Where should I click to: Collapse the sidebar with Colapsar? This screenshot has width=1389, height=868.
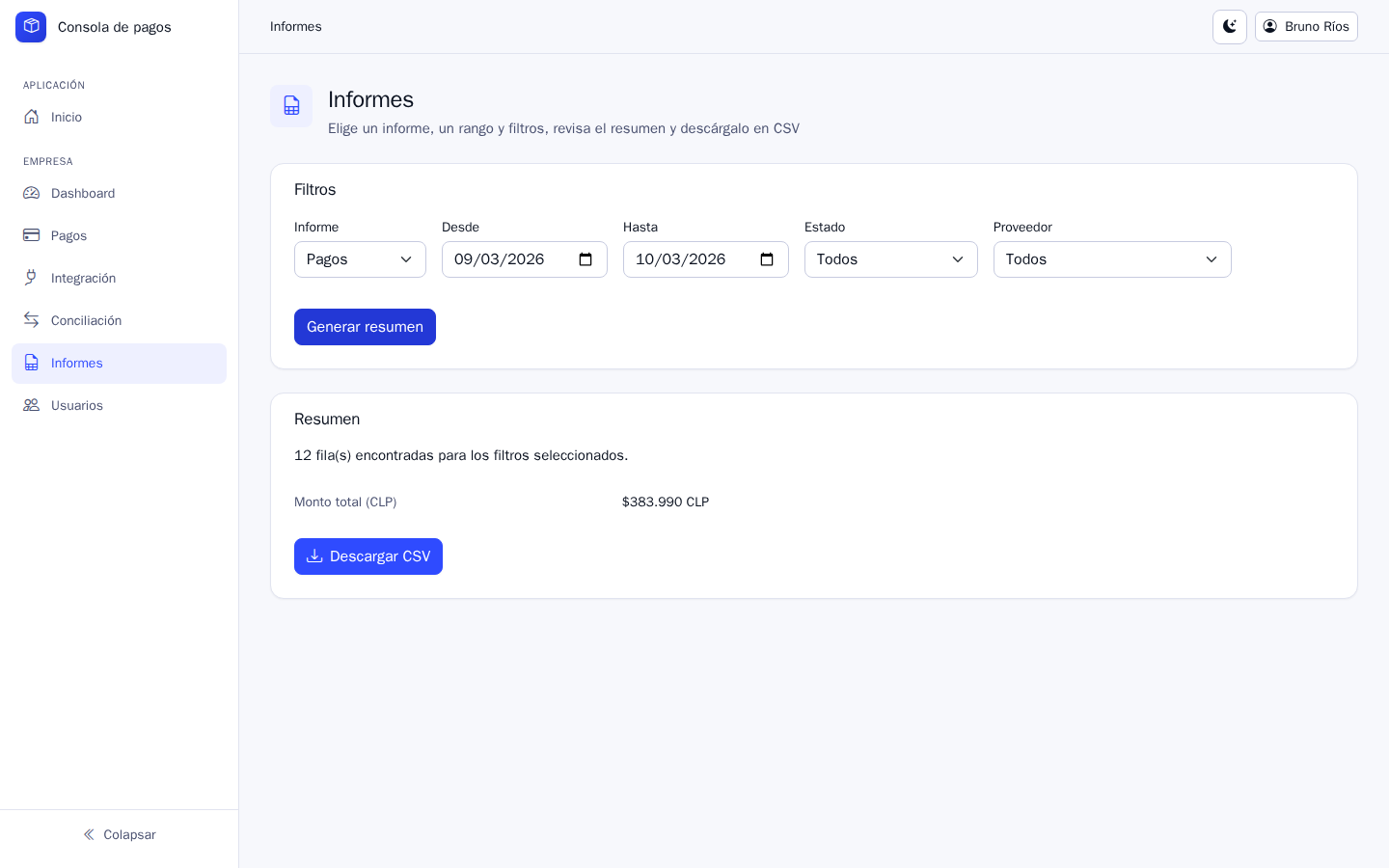coord(120,834)
